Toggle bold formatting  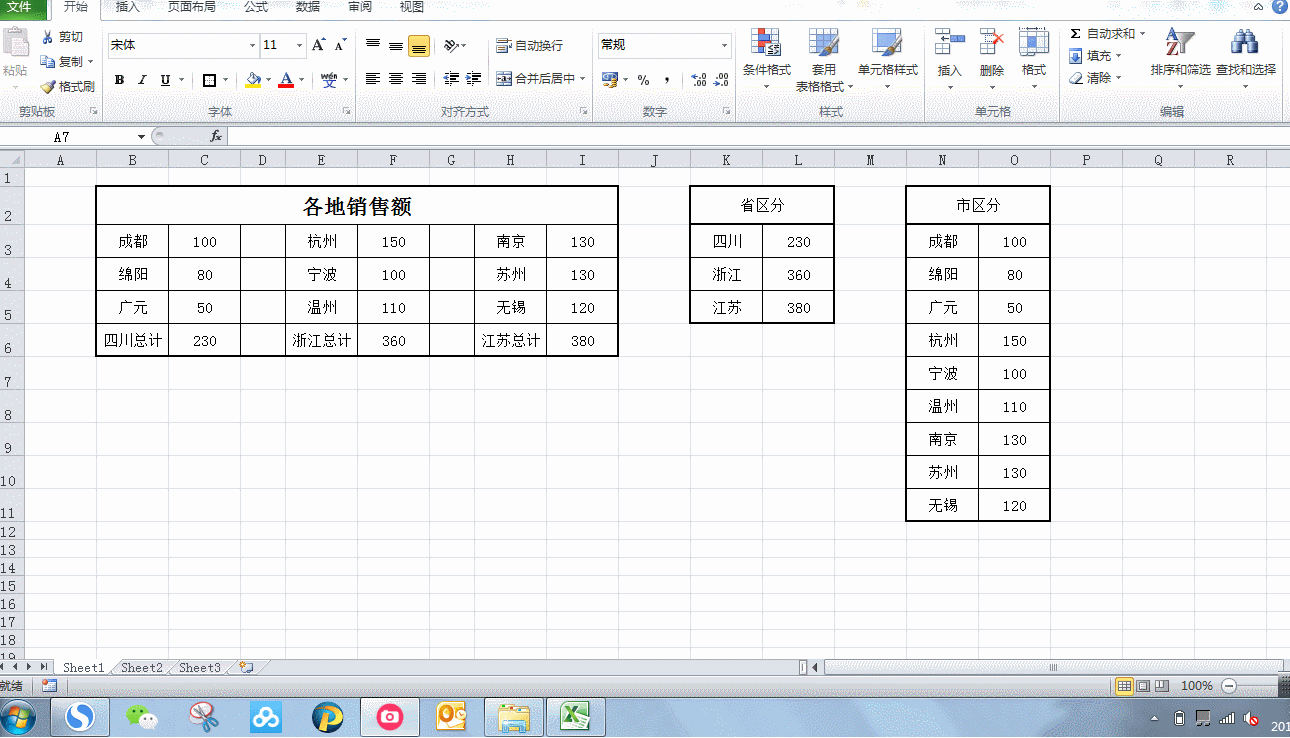(119, 79)
